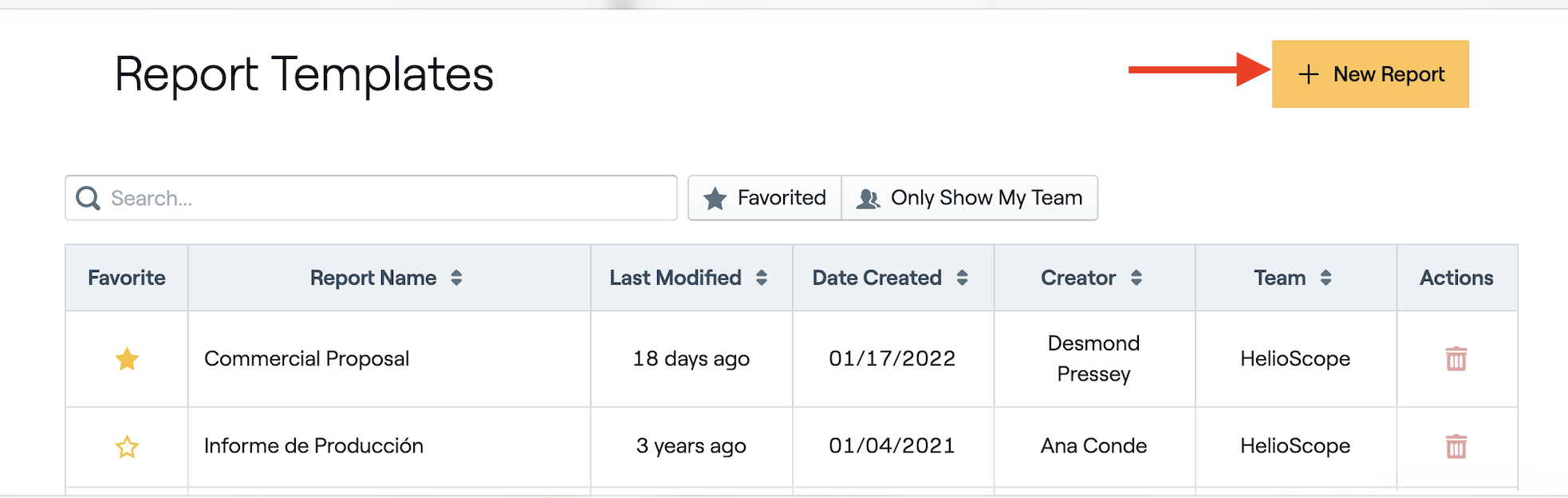Unfavorite the Commercial Proposal star
The height and width of the screenshot is (498, 1568).
point(127,359)
